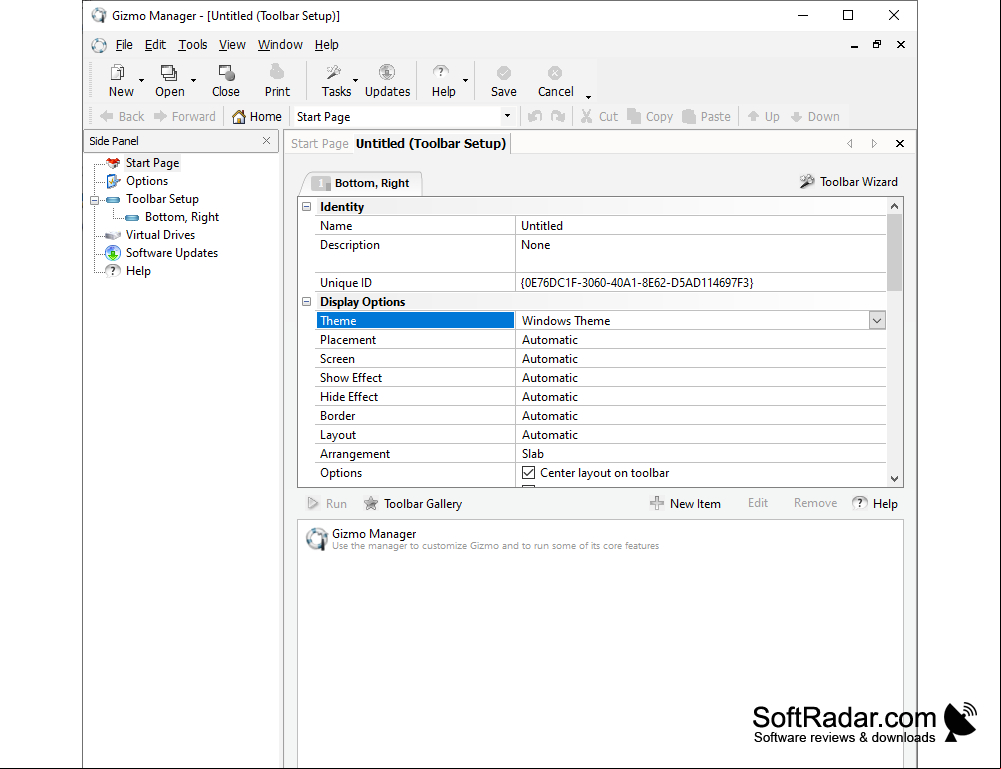This screenshot has width=1001, height=769.
Task: Click the Run play icon
Action: (x=313, y=503)
